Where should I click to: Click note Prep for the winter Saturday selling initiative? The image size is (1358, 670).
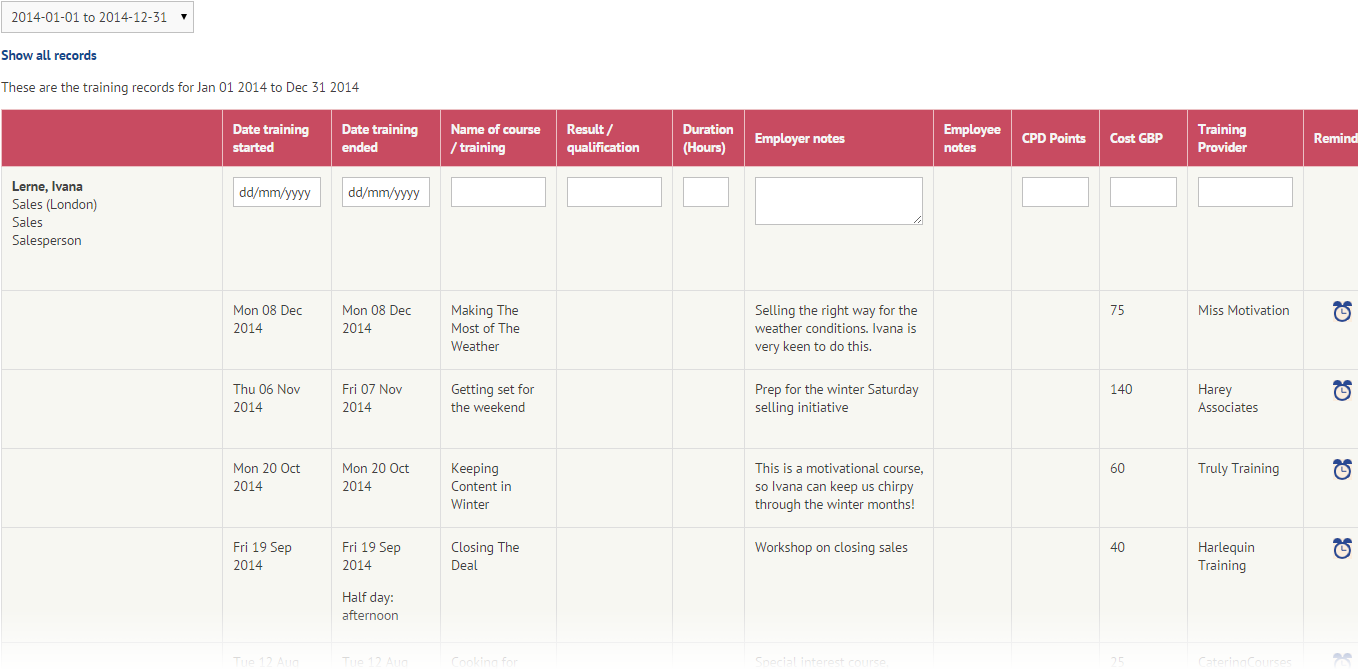(x=837, y=398)
